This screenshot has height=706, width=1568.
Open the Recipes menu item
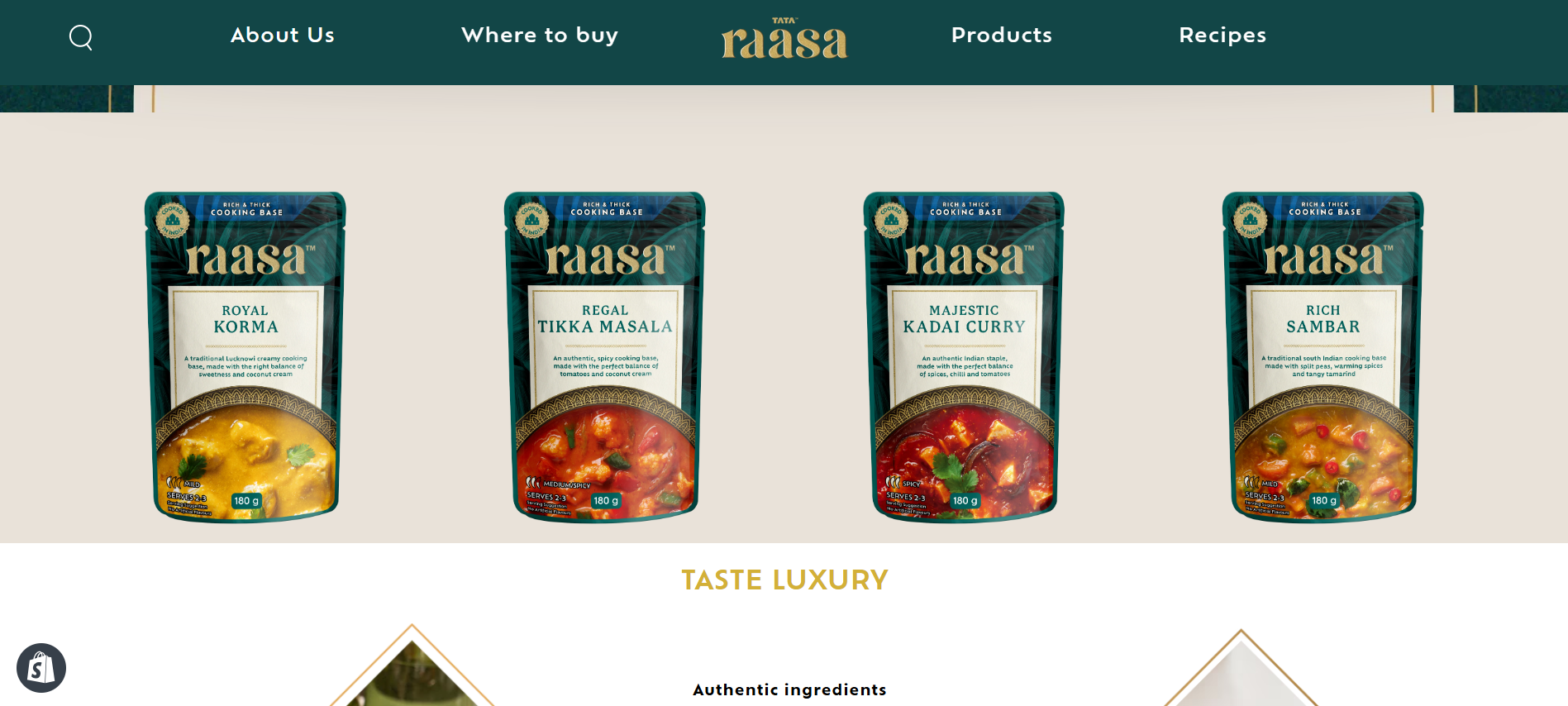1222,35
